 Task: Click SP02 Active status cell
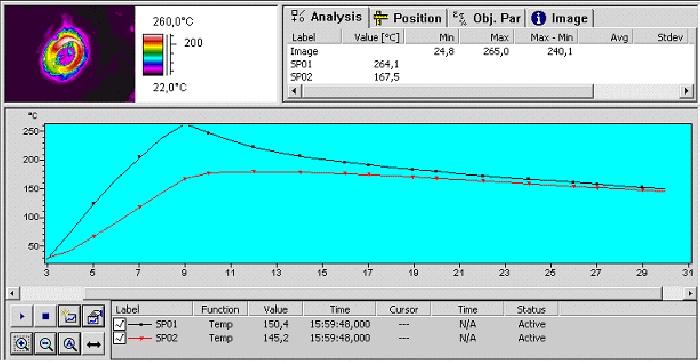coord(531,337)
